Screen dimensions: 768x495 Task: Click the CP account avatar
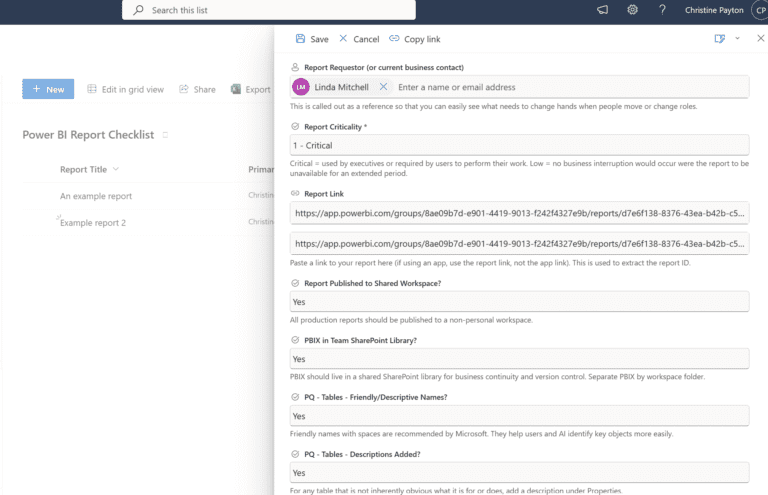coord(758,10)
